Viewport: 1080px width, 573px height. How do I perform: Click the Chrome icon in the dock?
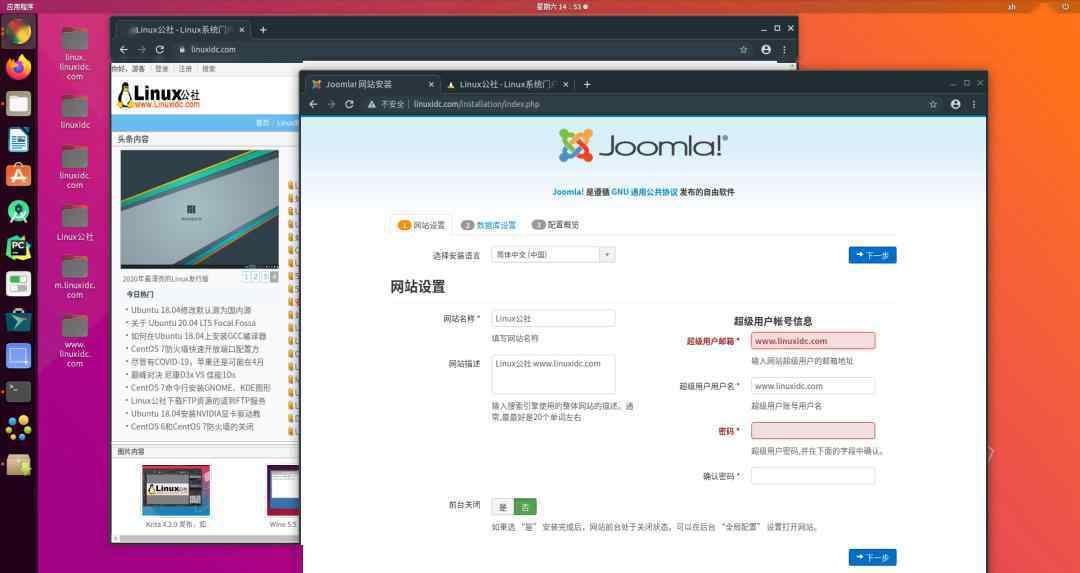pyautogui.click(x=19, y=32)
